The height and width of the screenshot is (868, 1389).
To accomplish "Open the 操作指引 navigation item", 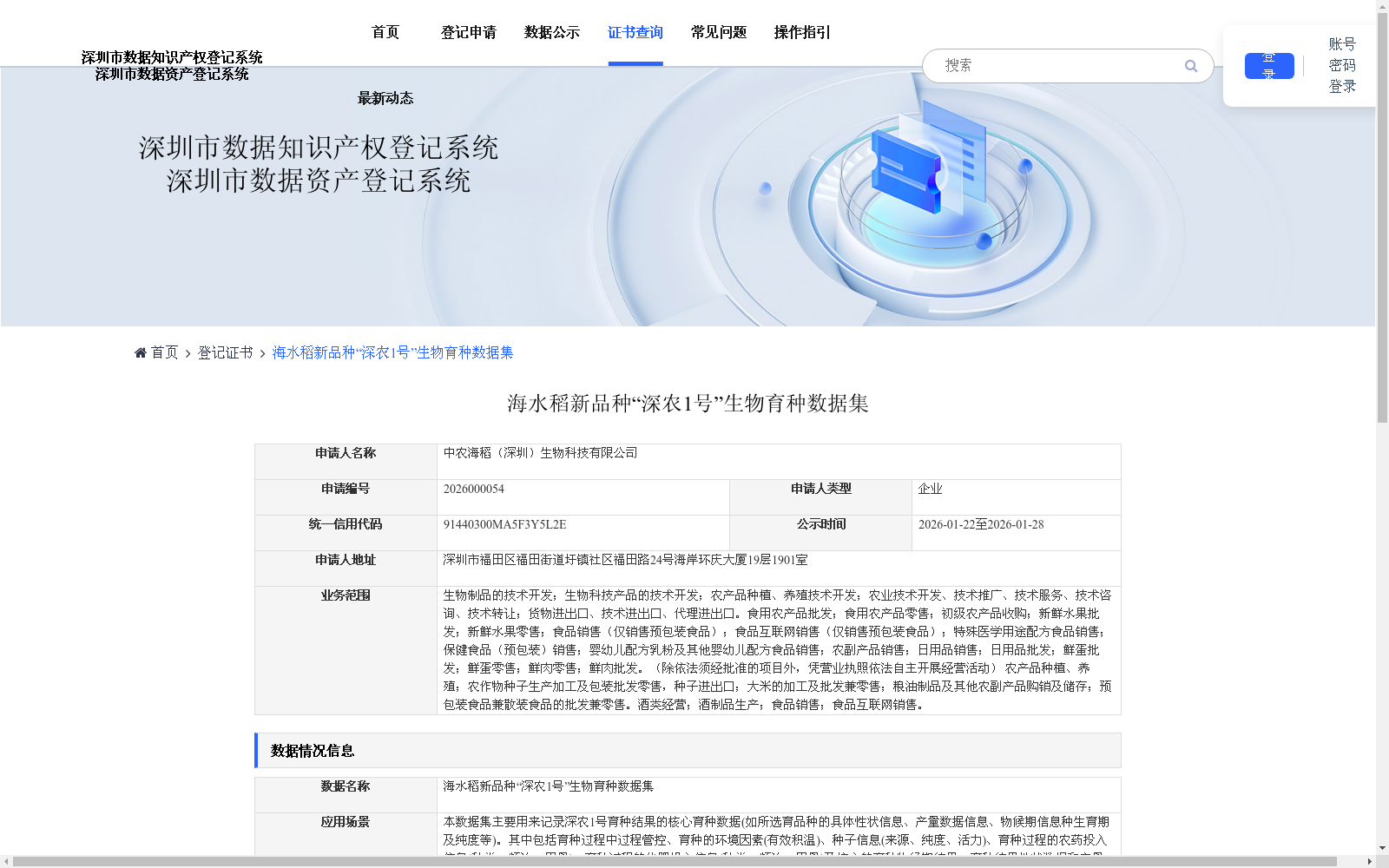I will (x=802, y=32).
